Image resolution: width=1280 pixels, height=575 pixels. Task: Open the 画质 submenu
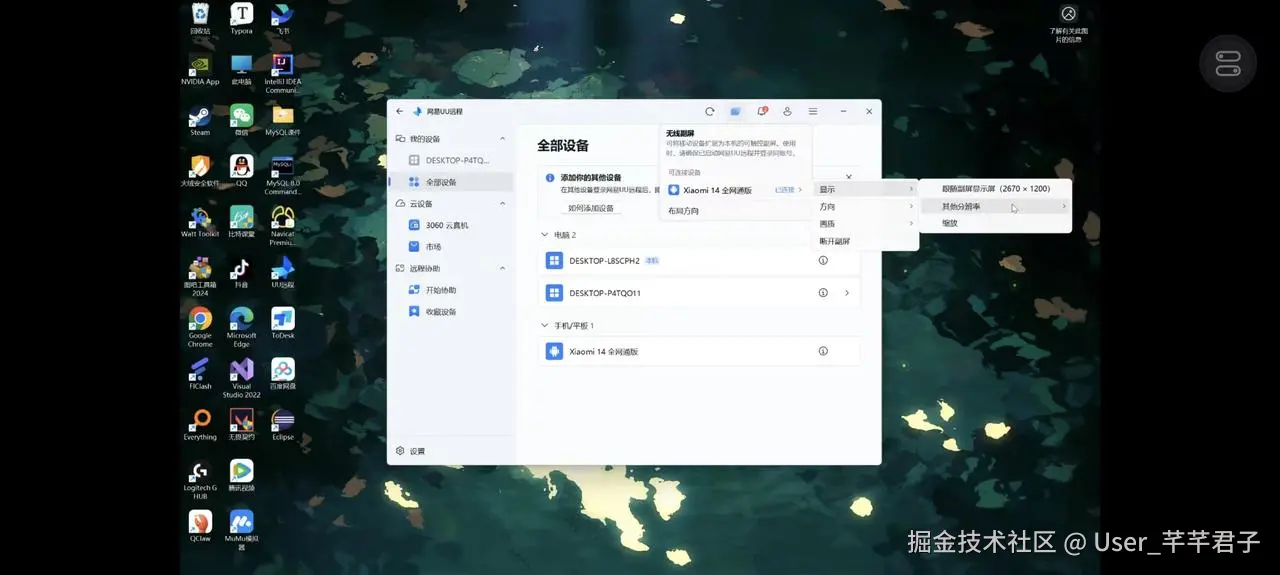[866, 224]
